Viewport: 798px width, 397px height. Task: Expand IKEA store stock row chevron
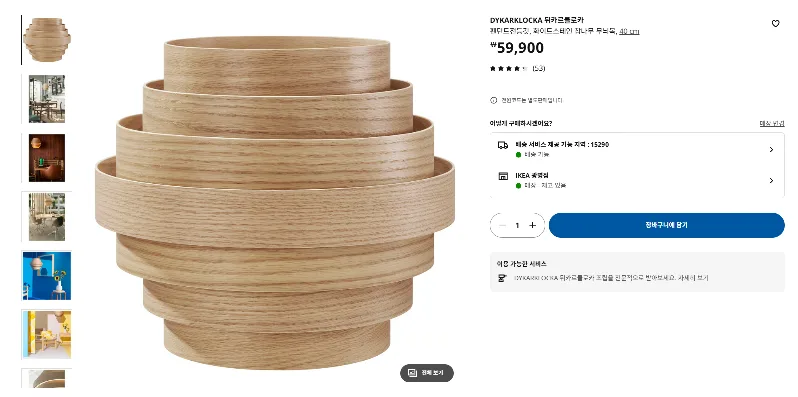[771, 180]
